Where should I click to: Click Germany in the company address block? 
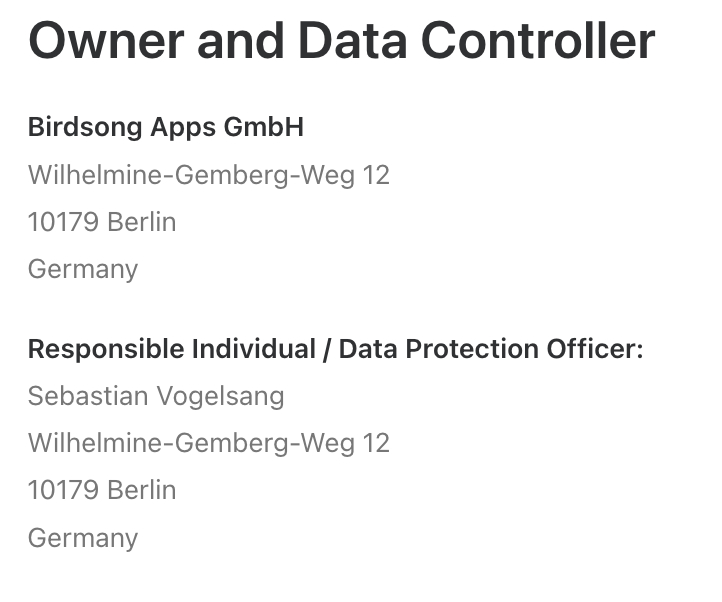point(83,270)
